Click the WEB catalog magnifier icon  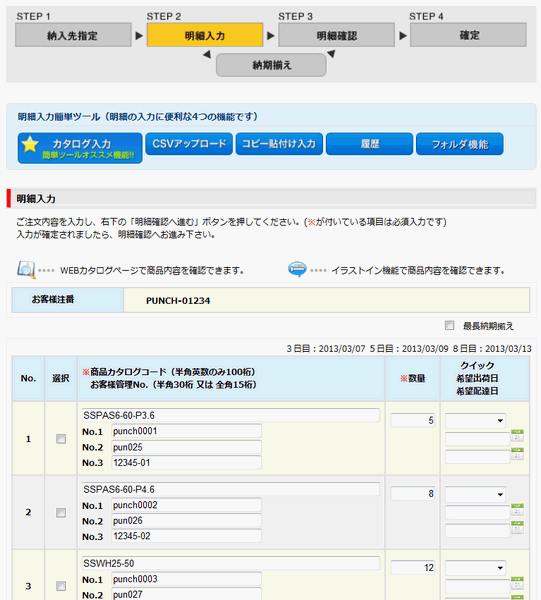coord(26,270)
